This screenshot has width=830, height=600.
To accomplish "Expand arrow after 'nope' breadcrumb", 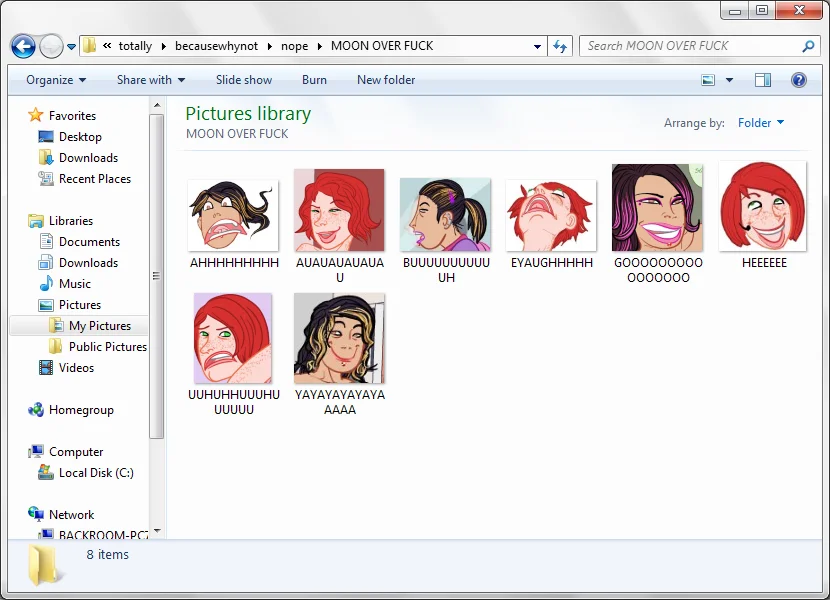I will [319, 46].
